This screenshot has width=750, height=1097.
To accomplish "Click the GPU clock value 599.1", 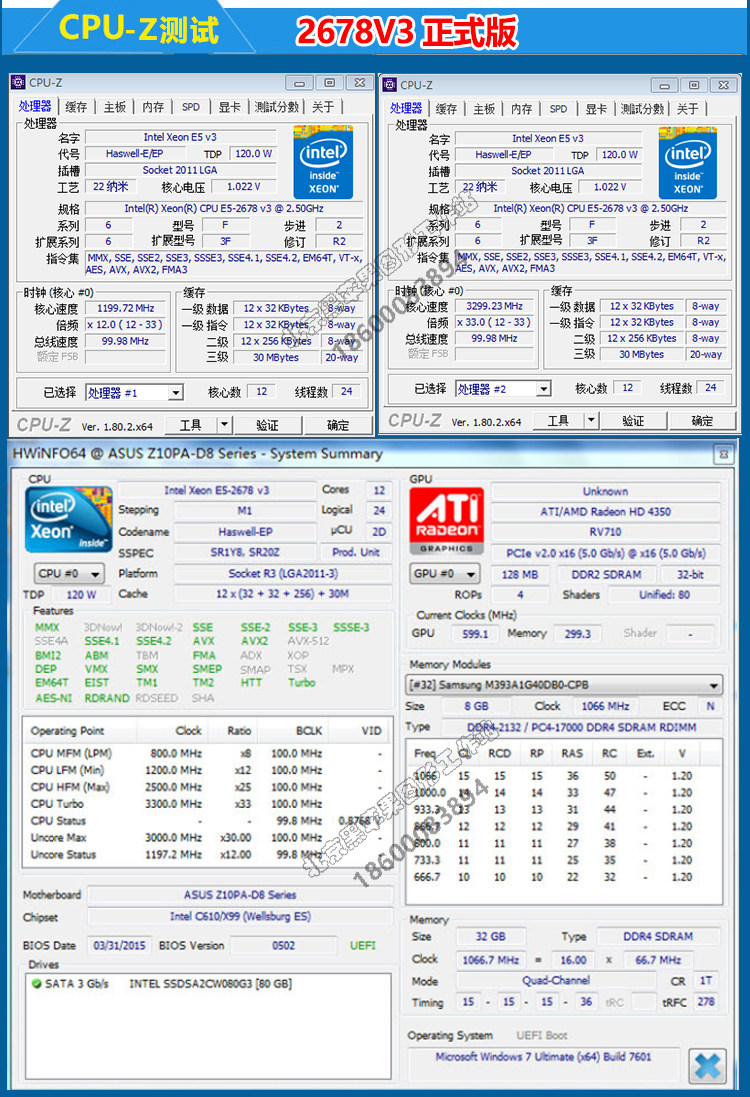I will [x=475, y=634].
